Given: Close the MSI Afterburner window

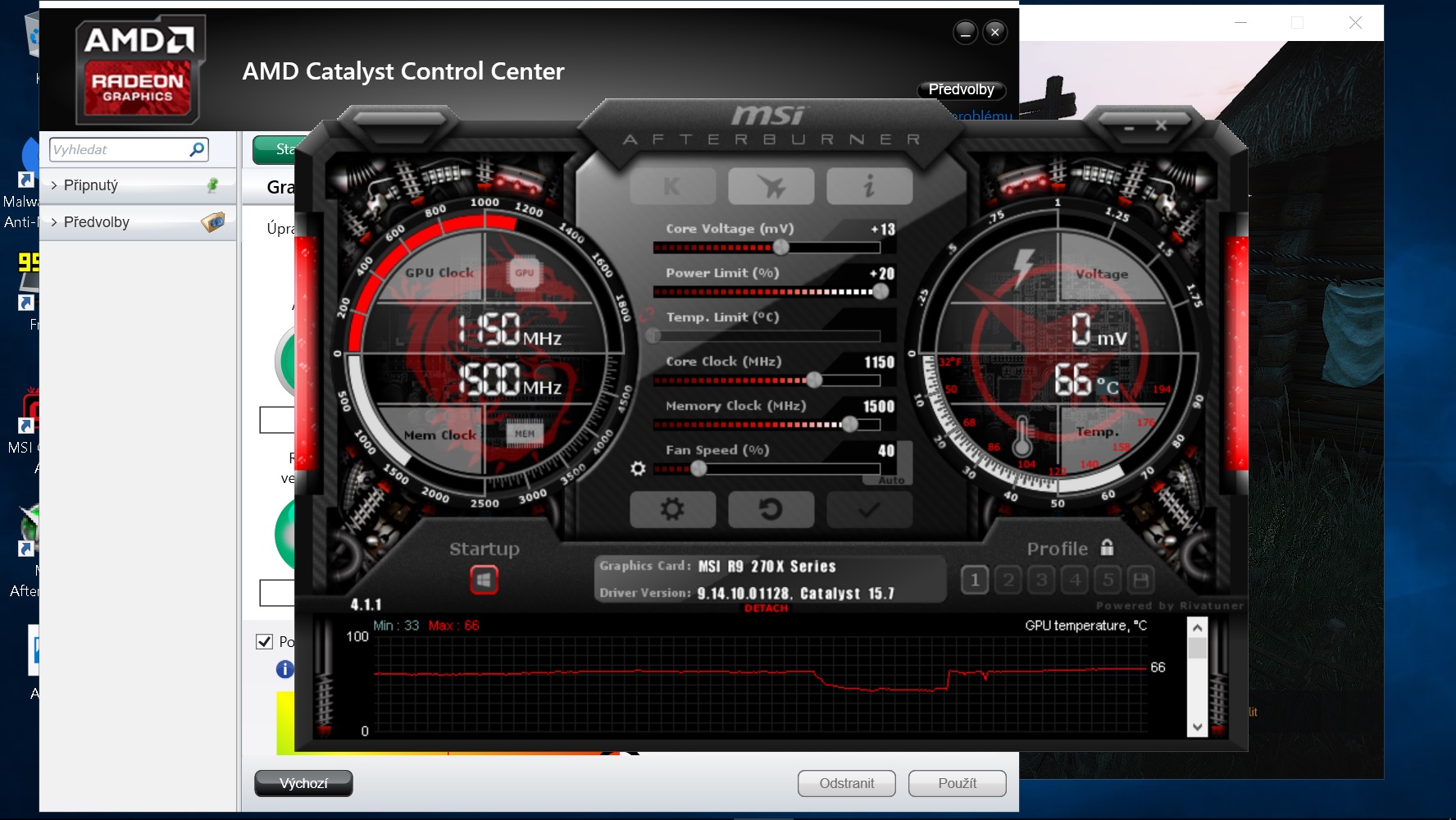Looking at the screenshot, I should [x=1161, y=126].
